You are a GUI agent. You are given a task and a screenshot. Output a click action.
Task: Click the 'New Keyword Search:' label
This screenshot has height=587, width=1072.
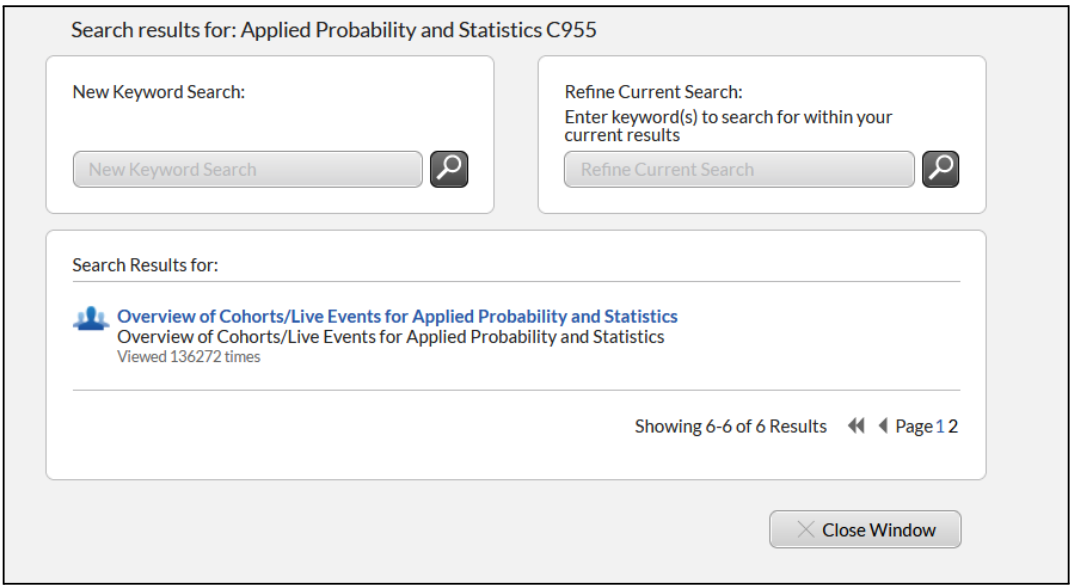tap(159, 92)
